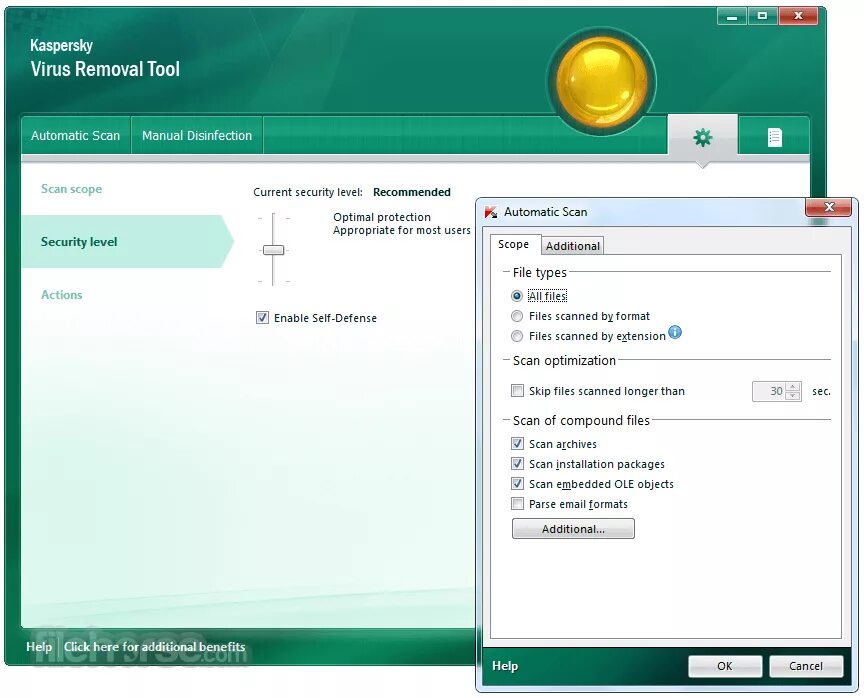Click here for additional benefits link

pos(154,647)
